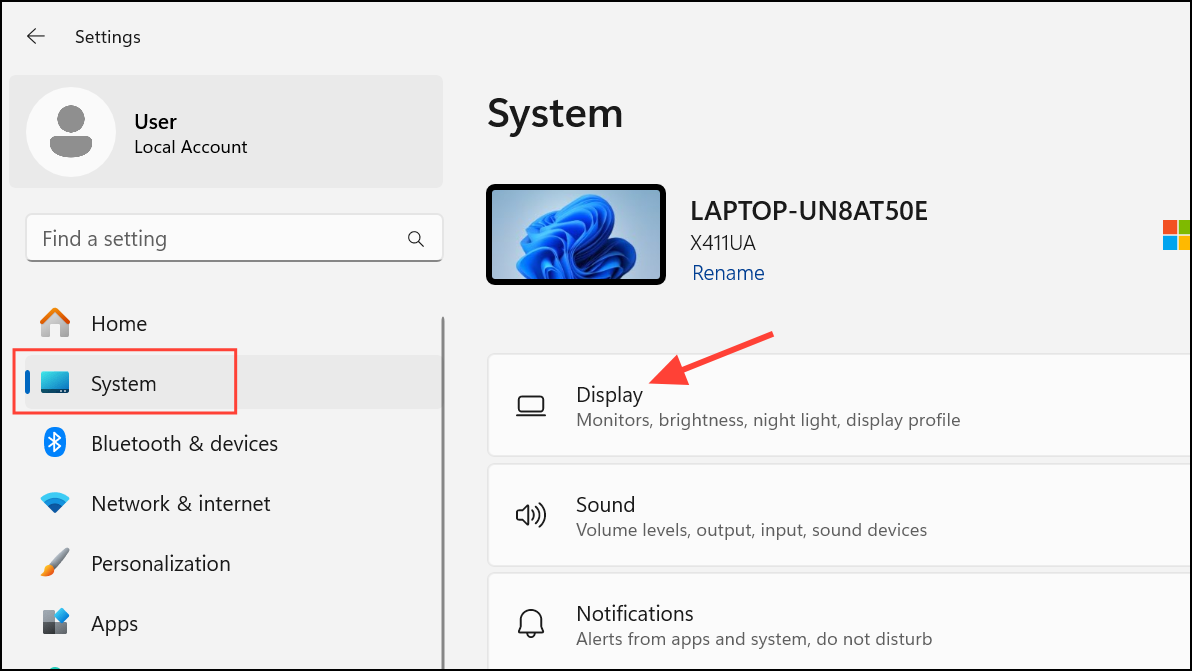This screenshot has width=1192, height=671.
Task: Select System in the sidebar
Action: (233, 382)
